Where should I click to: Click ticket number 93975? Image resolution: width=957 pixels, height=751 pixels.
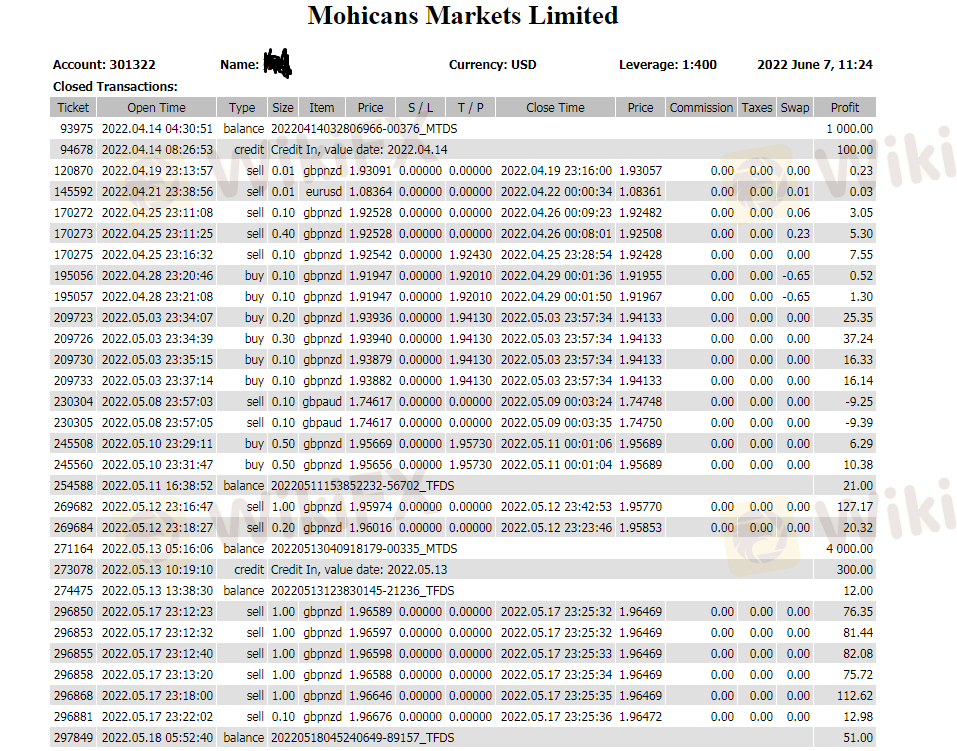pyautogui.click(x=76, y=129)
